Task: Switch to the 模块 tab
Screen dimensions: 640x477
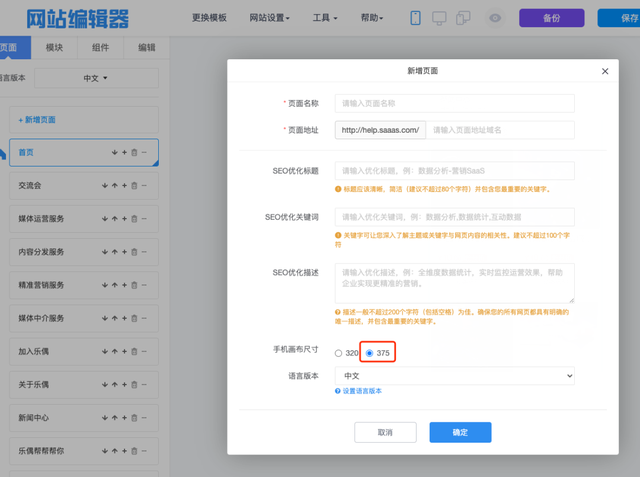Action: point(55,48)
